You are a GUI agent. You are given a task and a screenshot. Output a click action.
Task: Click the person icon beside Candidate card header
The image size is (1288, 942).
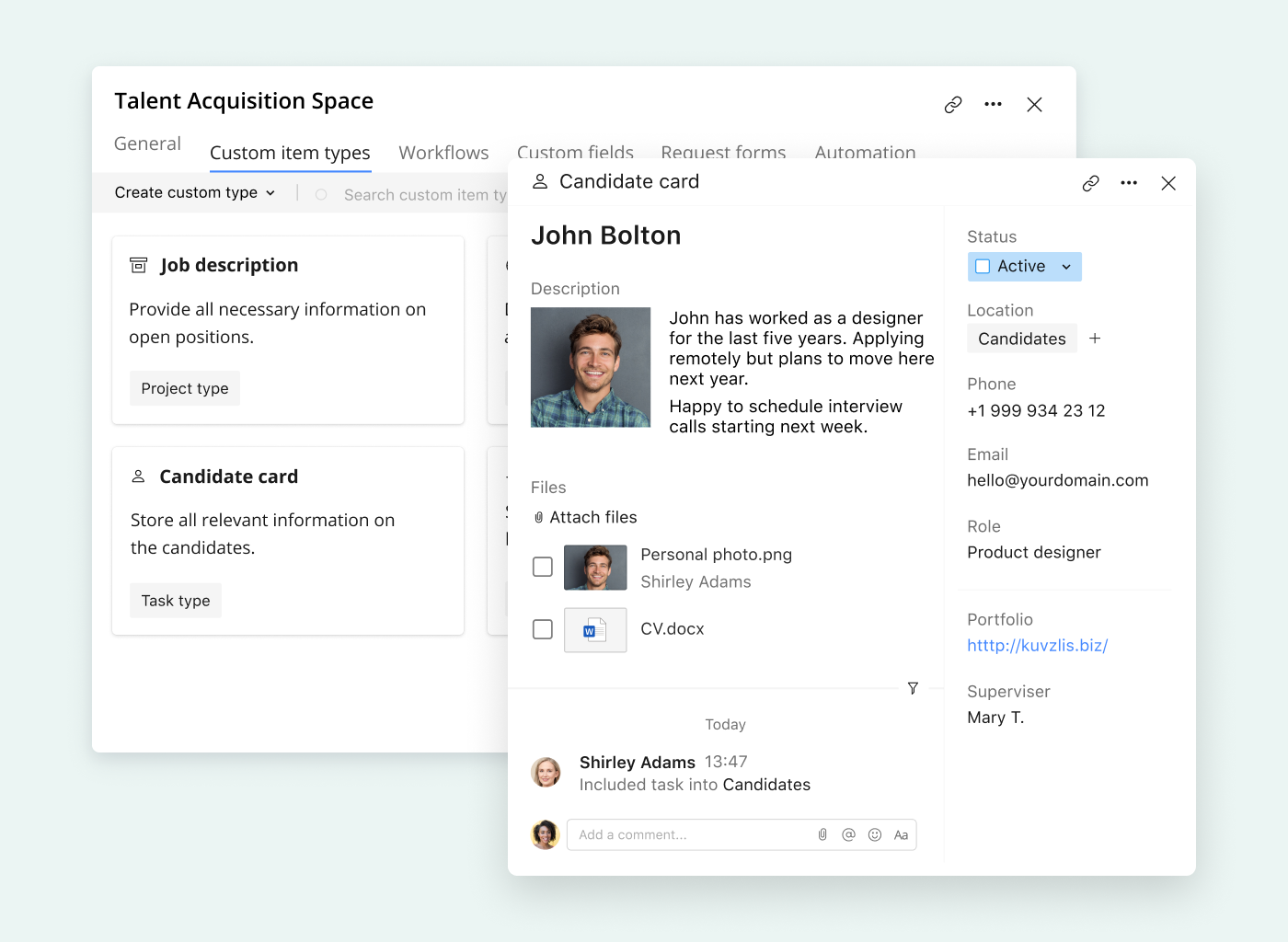540,182
